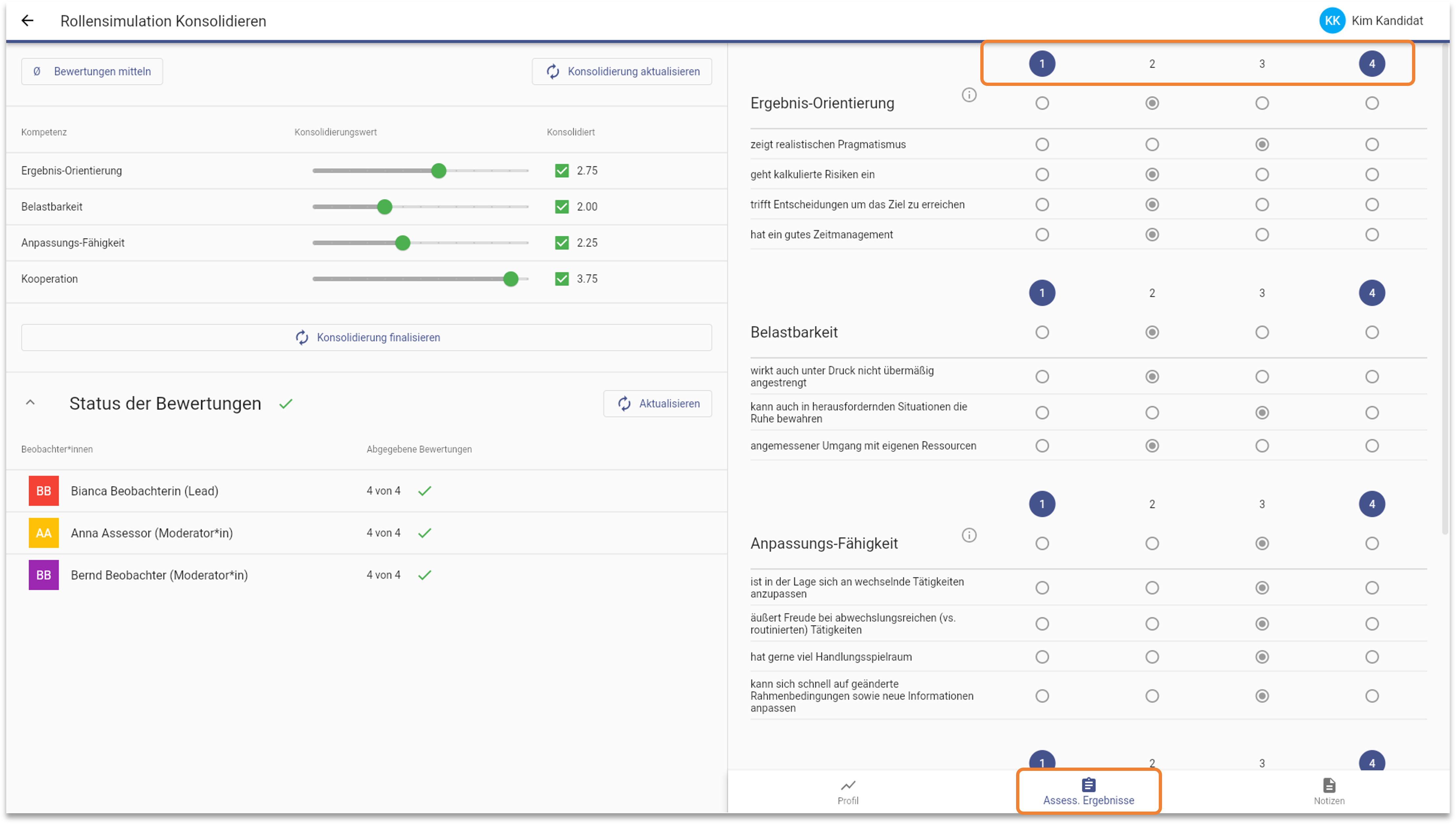This screenshot has height=824, width=1456.
Task: Click the check mark in Bernd Beobachter's row
Action: click(425, 575)
